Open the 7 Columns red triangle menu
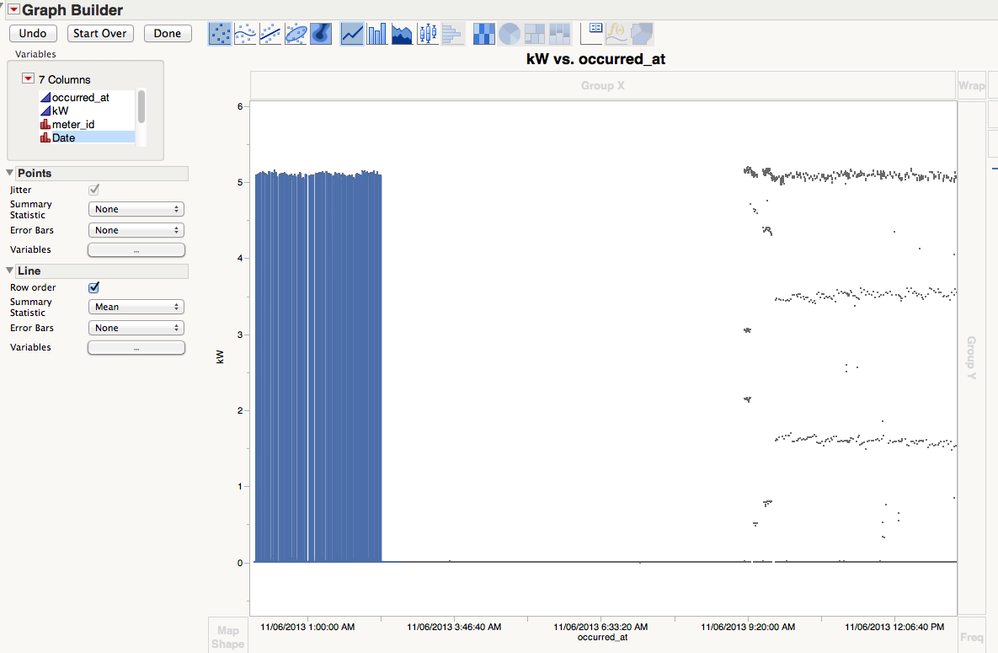This screenshot has width=998, height=653. 28,78
